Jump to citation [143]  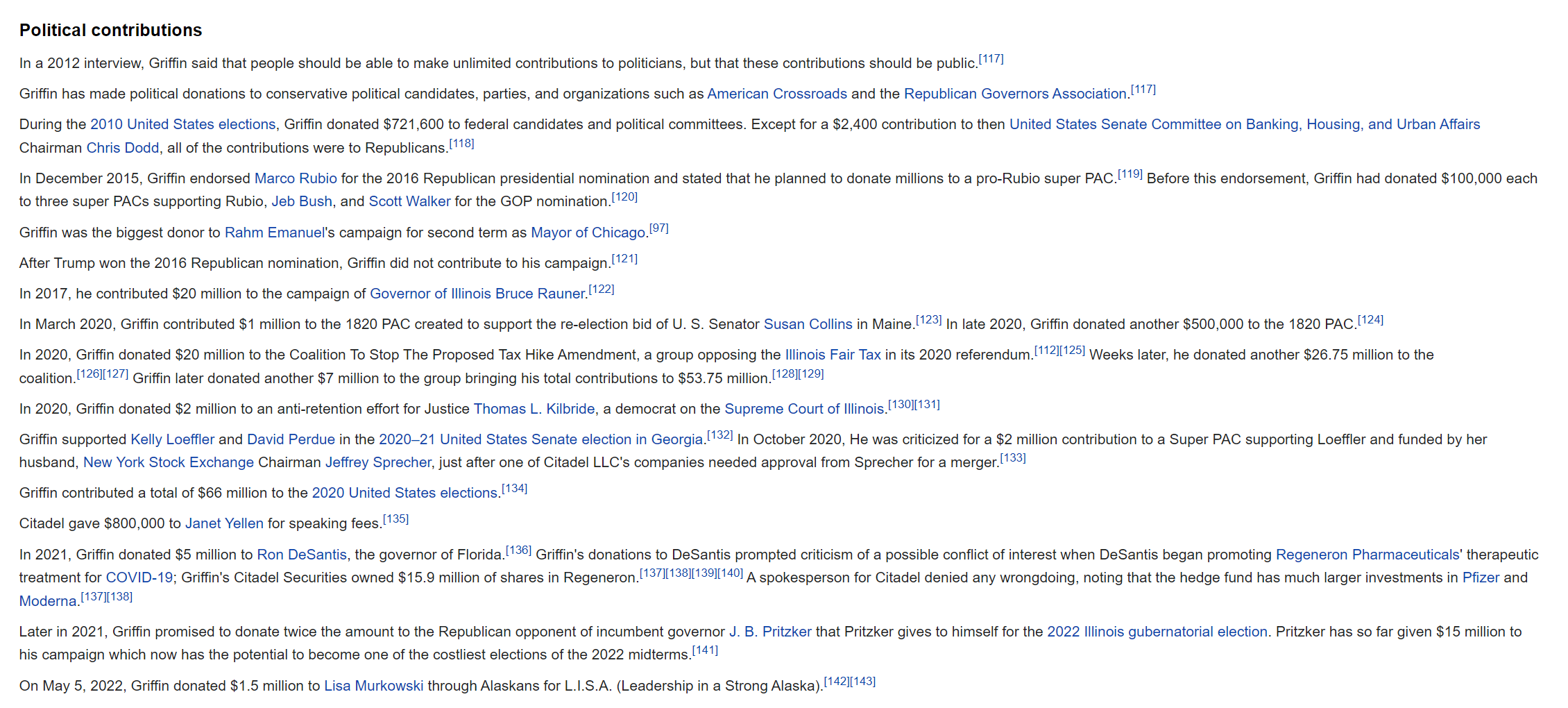863,682
